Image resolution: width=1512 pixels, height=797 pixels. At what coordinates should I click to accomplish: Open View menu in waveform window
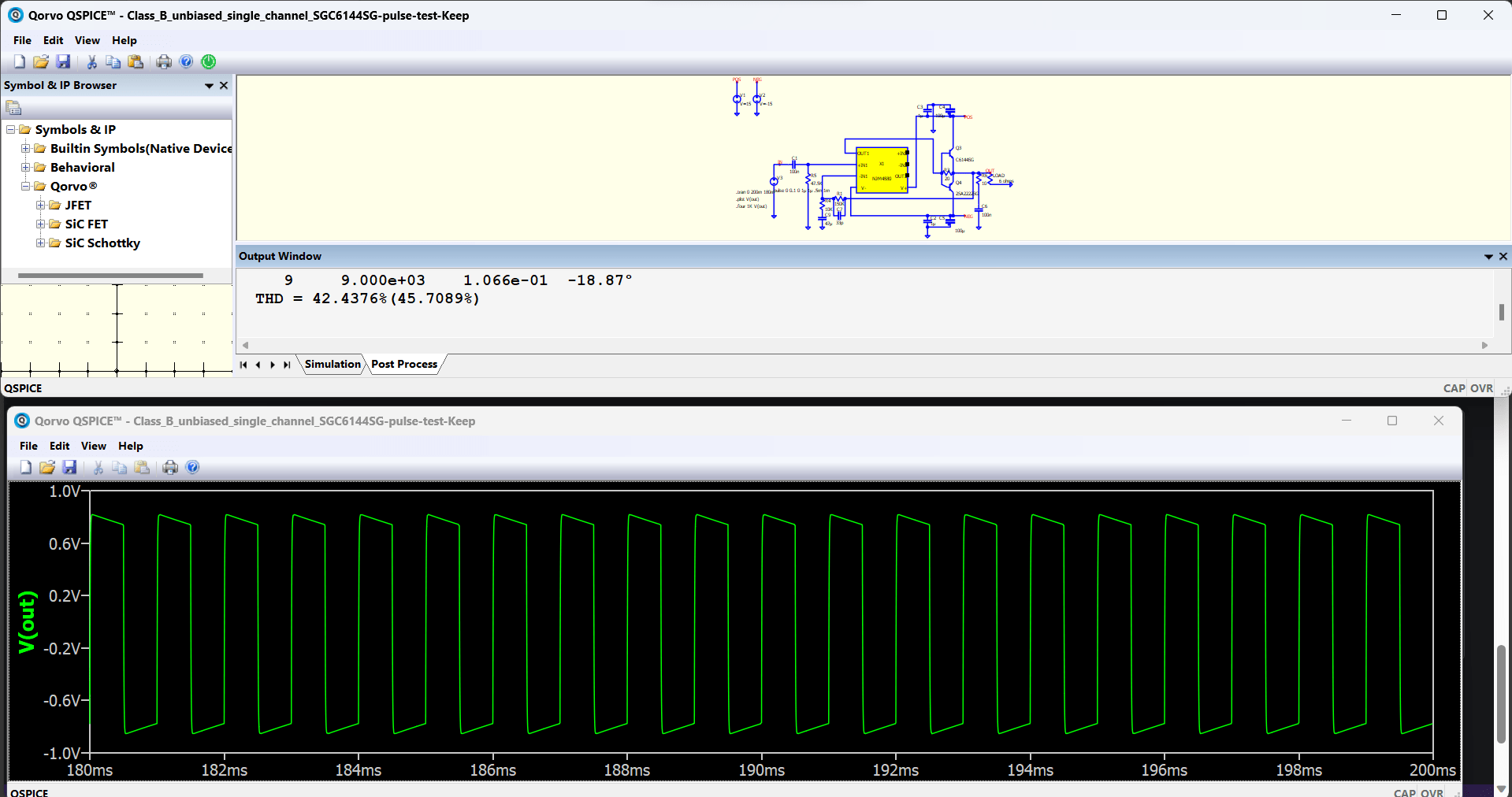coord(93,446)
